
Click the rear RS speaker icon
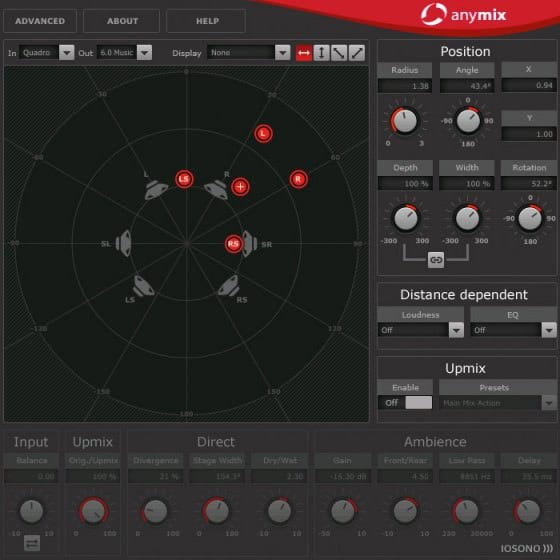[229, 286]
